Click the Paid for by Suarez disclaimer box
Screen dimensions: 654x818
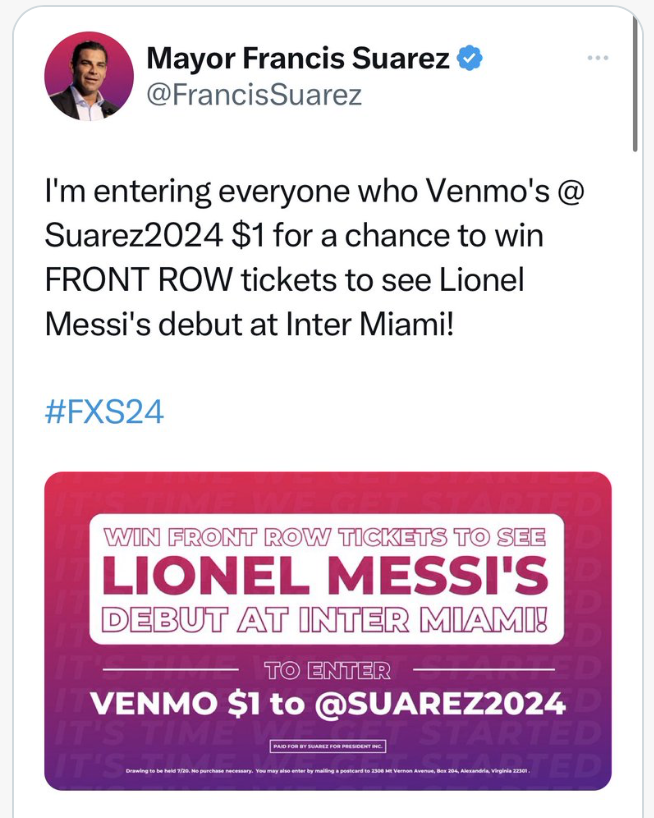point(328,747)
